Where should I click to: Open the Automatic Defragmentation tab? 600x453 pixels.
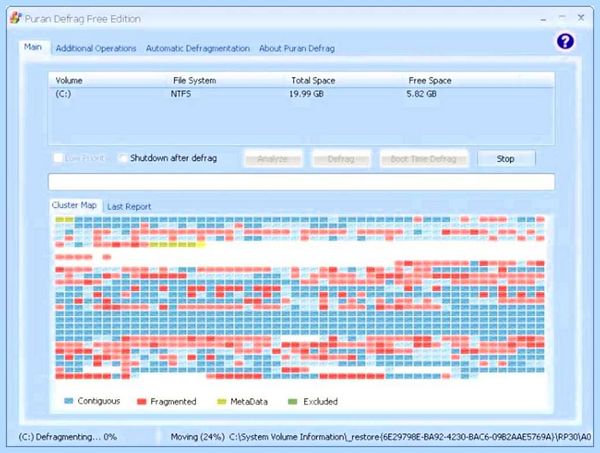(197, 48)
